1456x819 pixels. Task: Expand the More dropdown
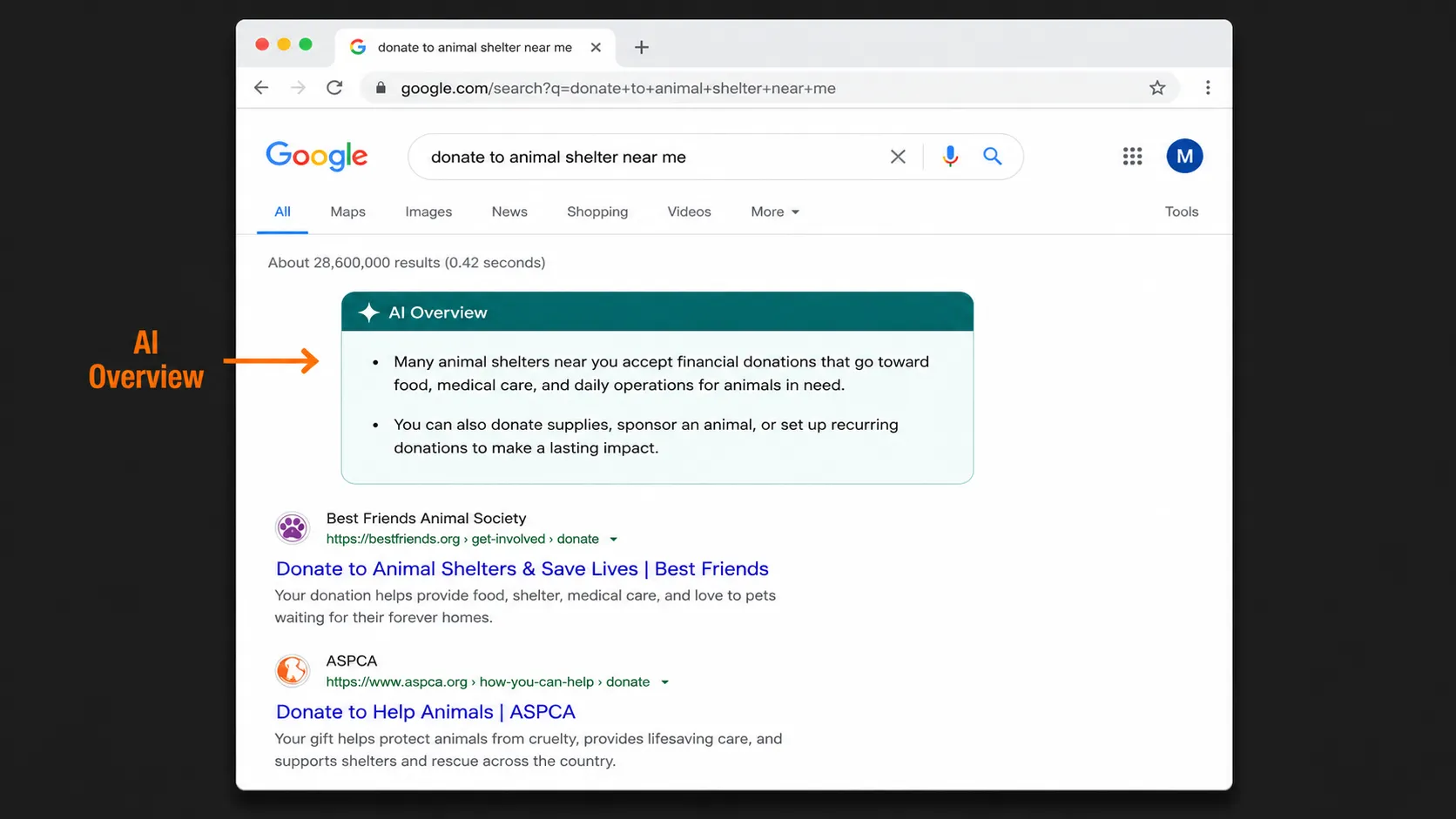coord(775,211)
